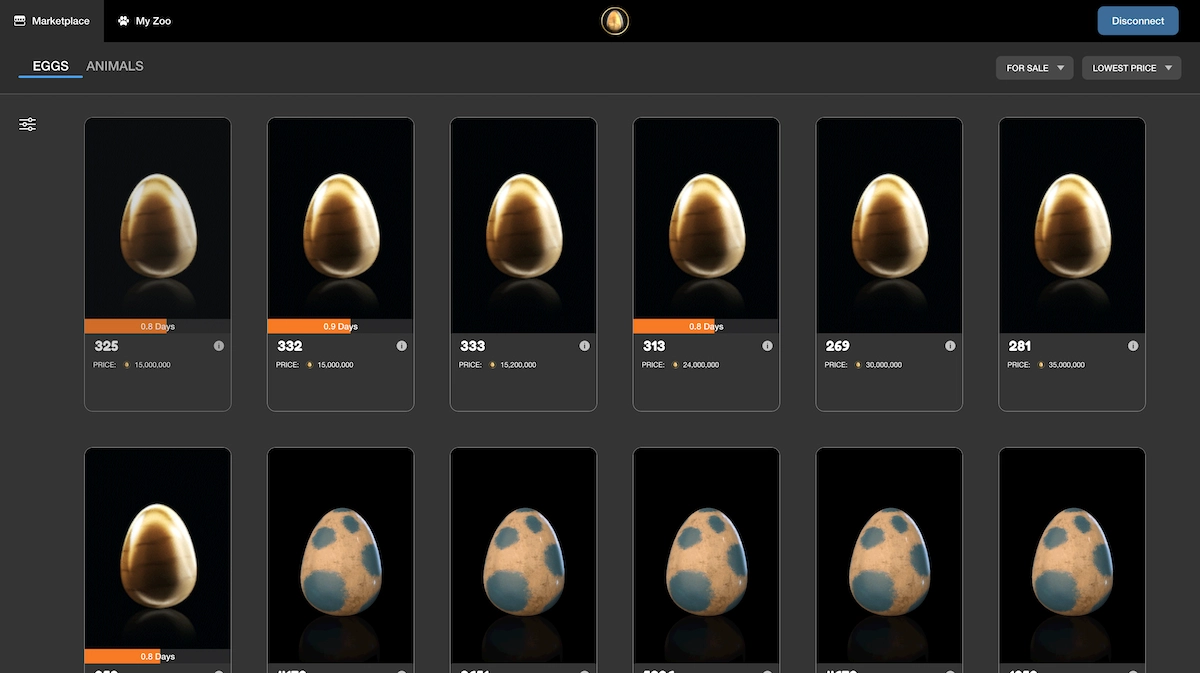
Task: Click the coin icon in egg 325's price row
Action: click(x=126, y=365)
